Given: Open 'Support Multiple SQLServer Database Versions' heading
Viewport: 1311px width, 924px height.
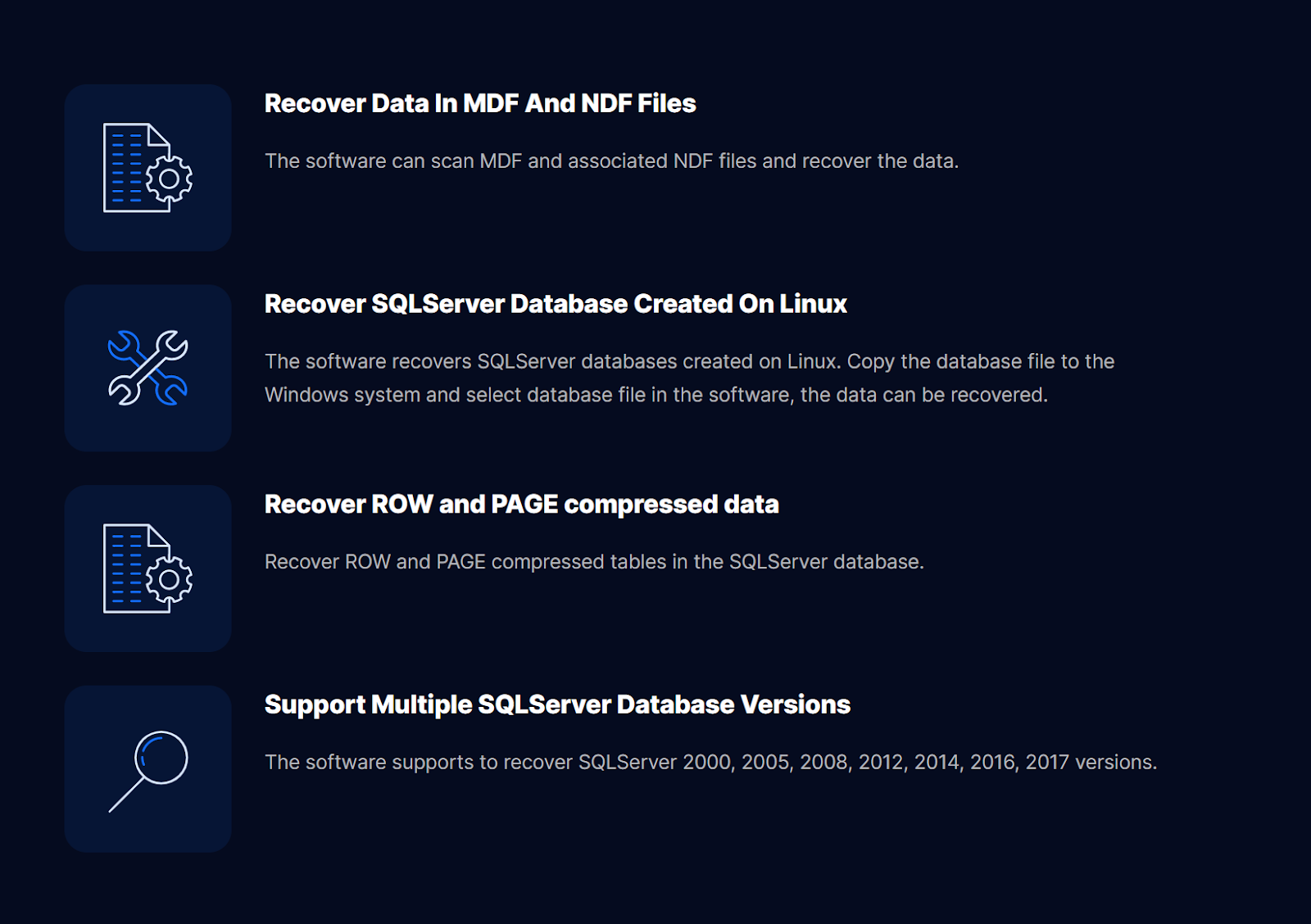Looking at the screenshot, I should pyautogui.click(x=557, y=704).
